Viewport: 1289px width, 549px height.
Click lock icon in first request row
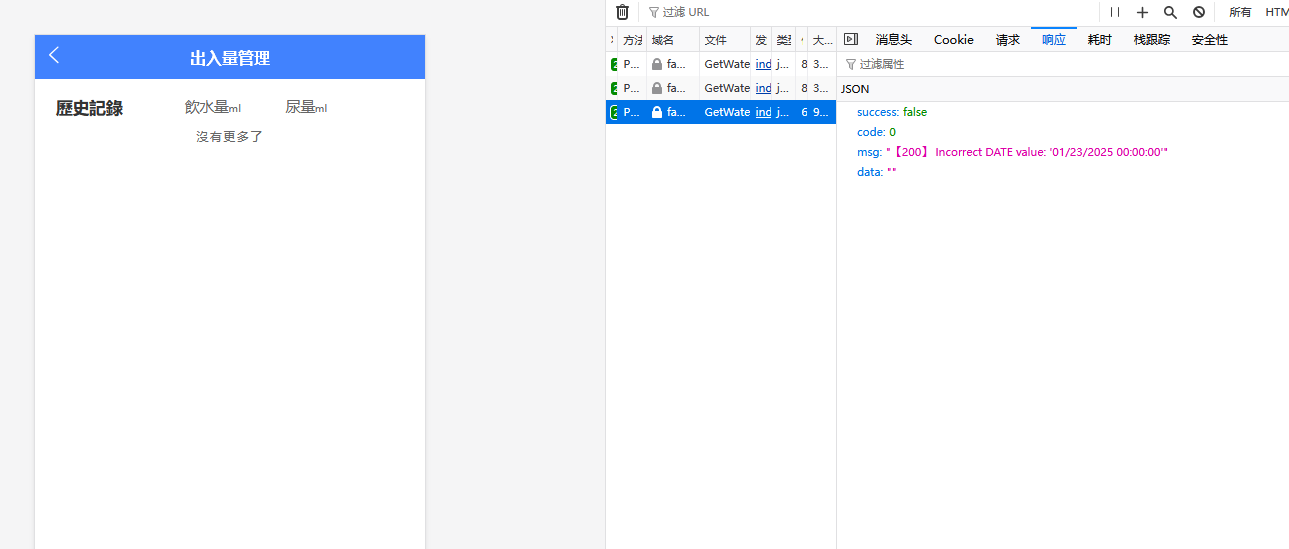click(657, 64)
